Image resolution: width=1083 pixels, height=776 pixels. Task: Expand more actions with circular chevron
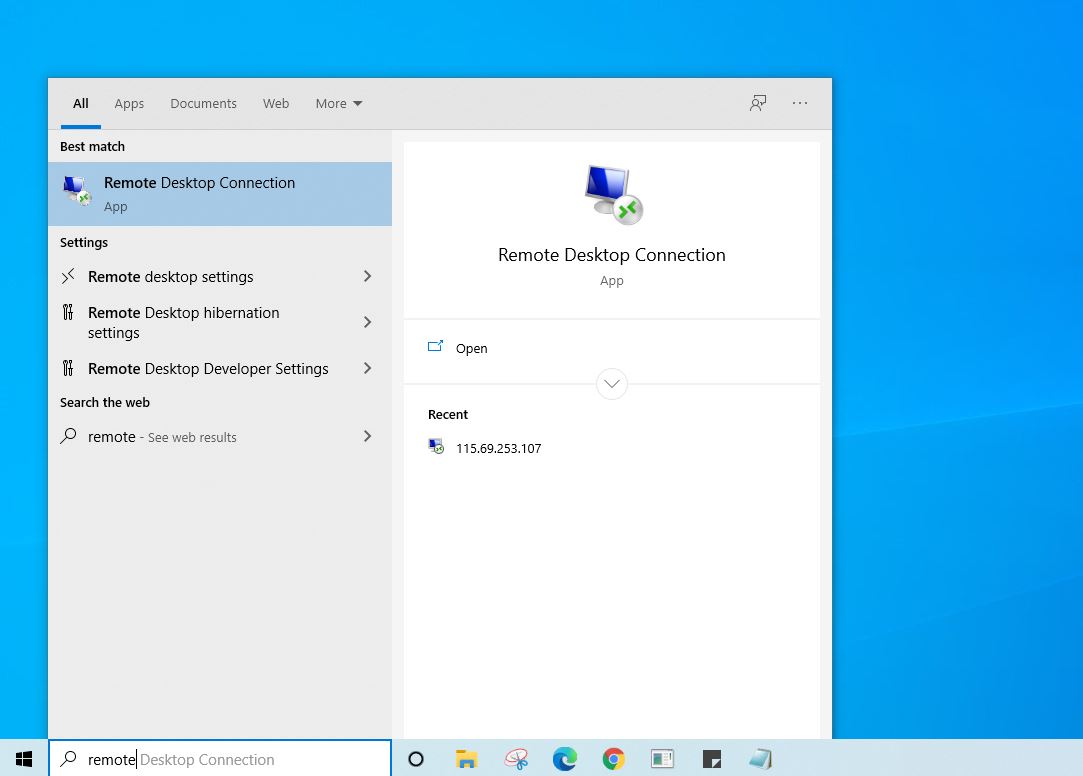pos(612,384)
